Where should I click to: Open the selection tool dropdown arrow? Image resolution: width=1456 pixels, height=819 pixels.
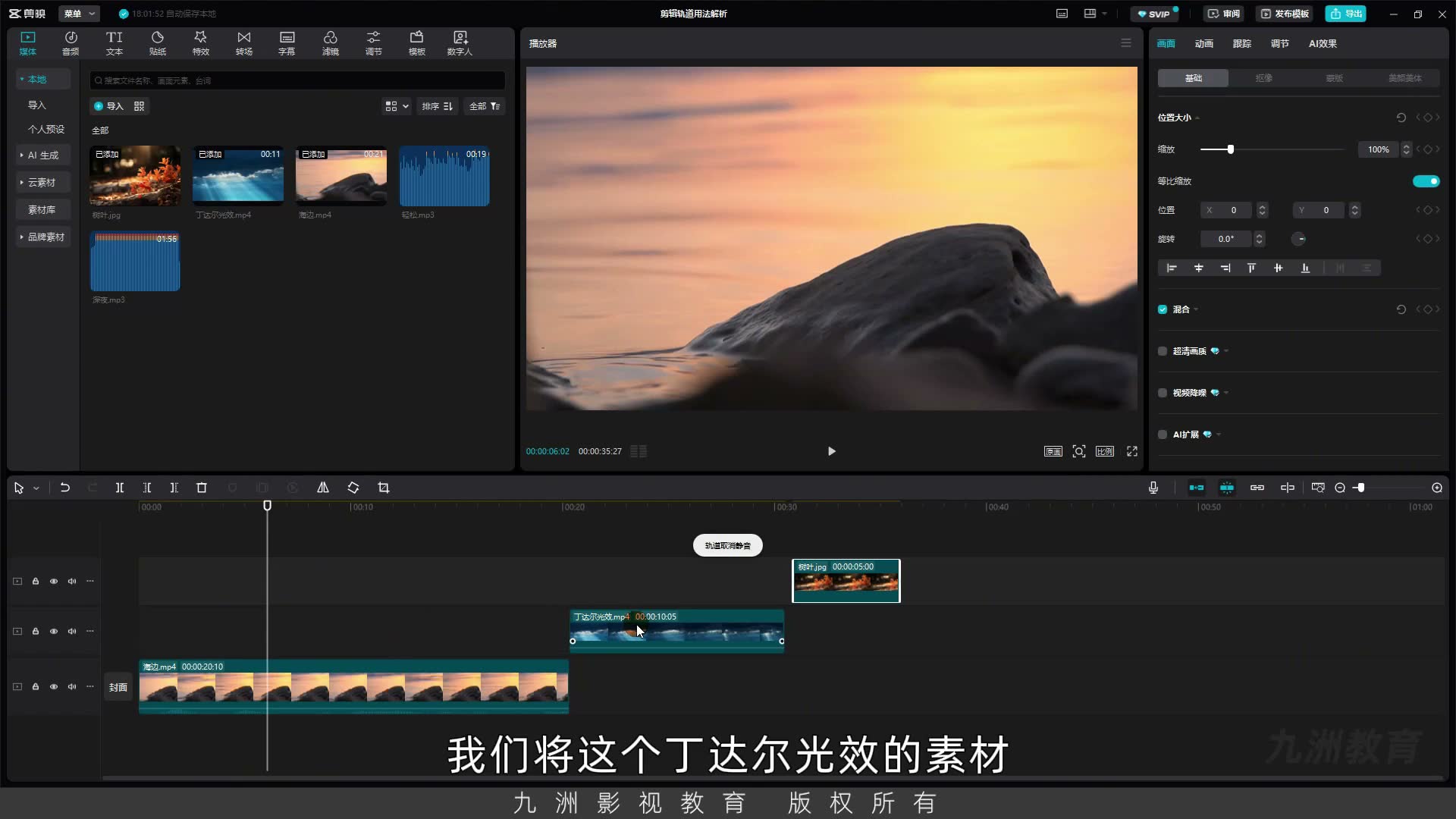36,488
